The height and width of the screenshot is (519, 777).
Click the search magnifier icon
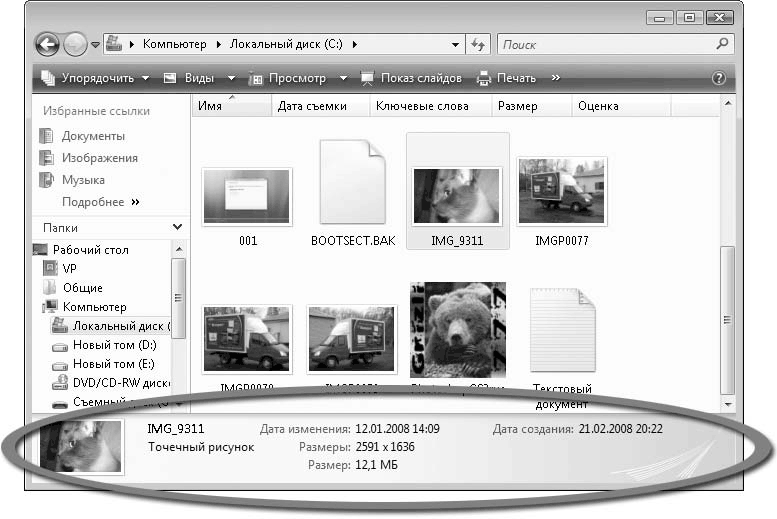[722, 44]
